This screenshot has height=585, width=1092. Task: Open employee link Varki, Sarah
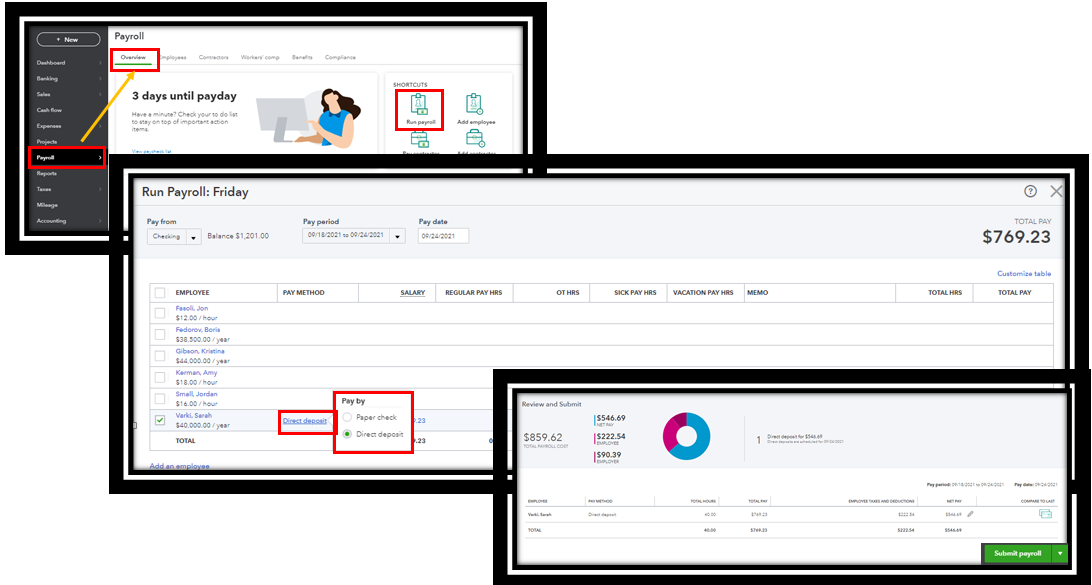pyautogui.click(x=194, y=415)
